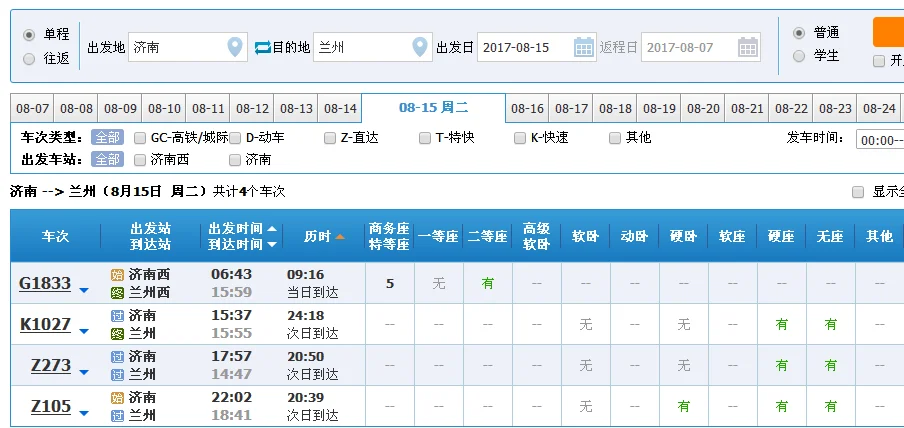The height and width of the screenshot is (428, 904).
Task: Check the GC-高铁/城际 train type box
Action: pos(140,138)
